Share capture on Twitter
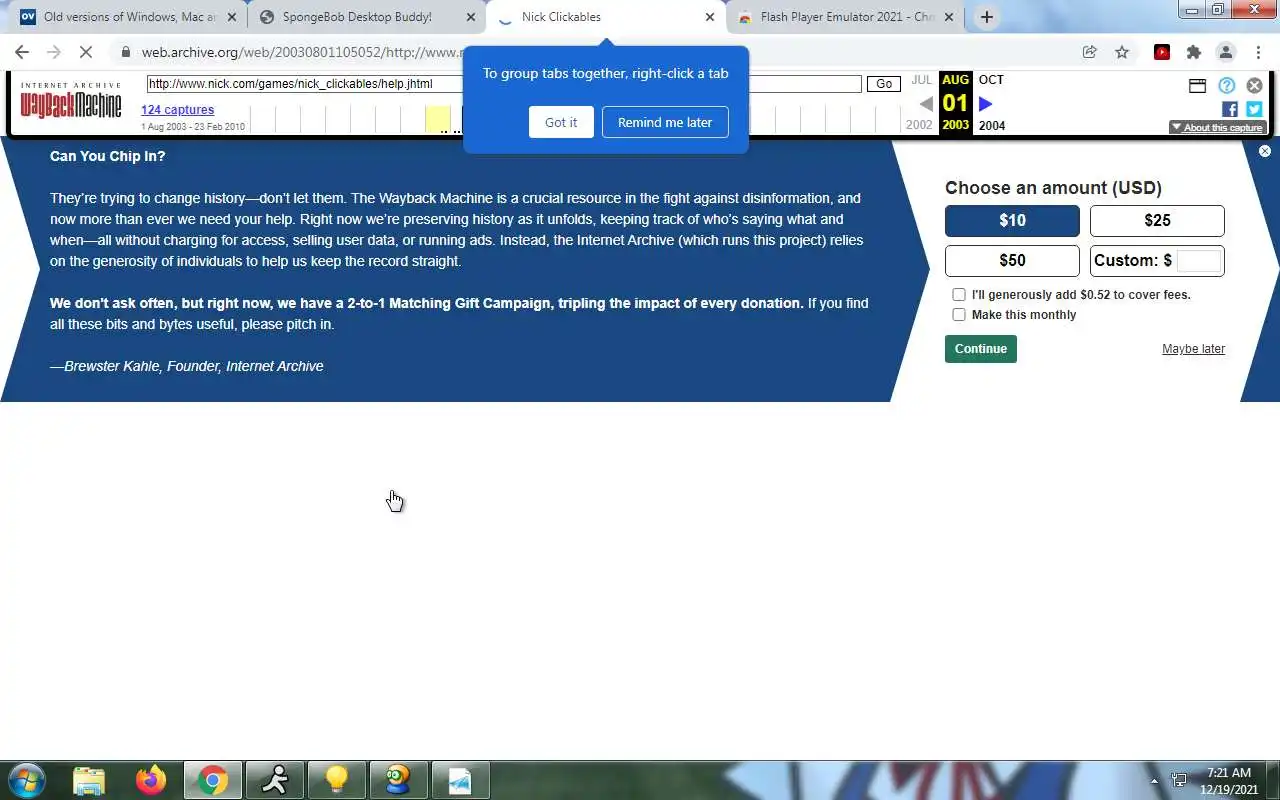The image size is (1280, 800). pos(1254,109)
